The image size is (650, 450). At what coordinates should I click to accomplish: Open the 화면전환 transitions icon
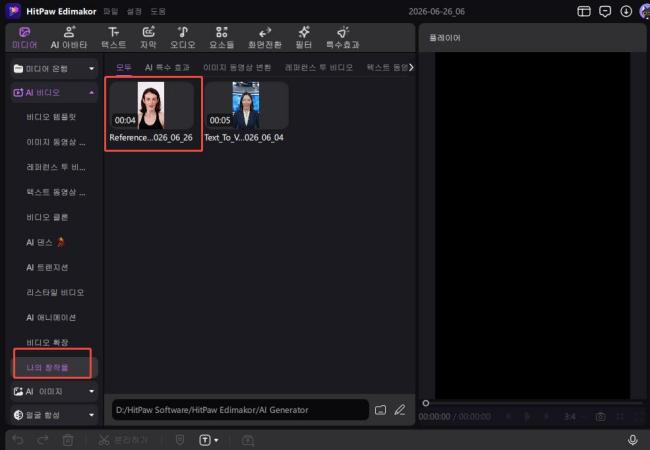tap(265, 32)
